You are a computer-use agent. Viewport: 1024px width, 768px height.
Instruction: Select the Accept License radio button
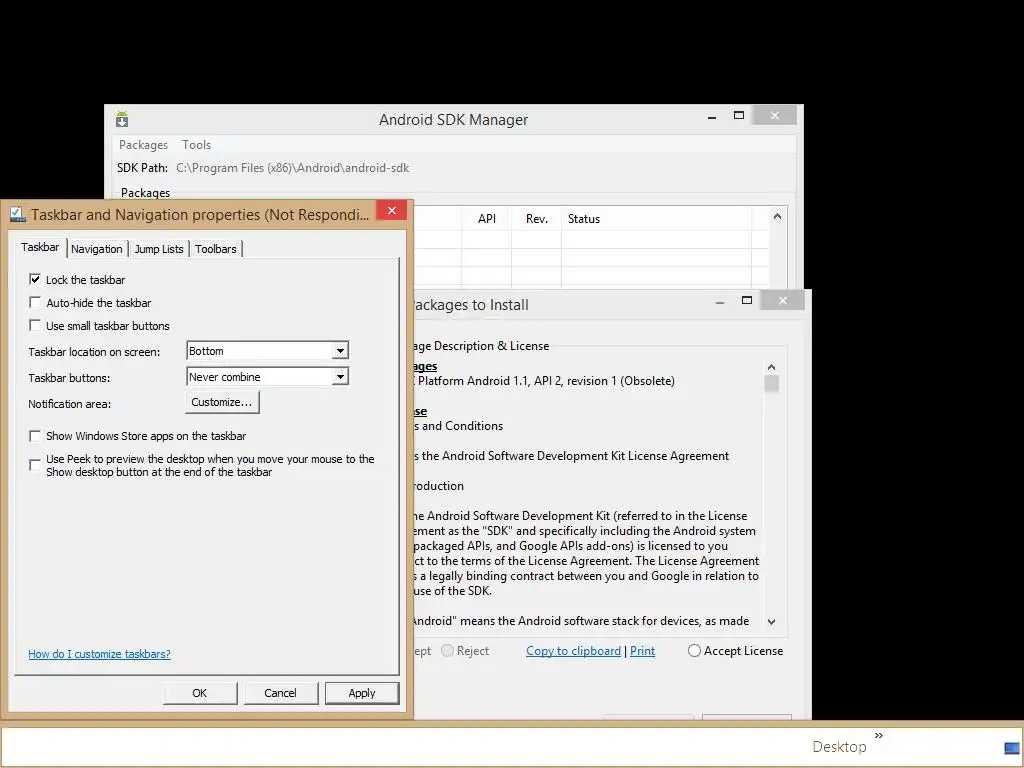tap(694, 650)
